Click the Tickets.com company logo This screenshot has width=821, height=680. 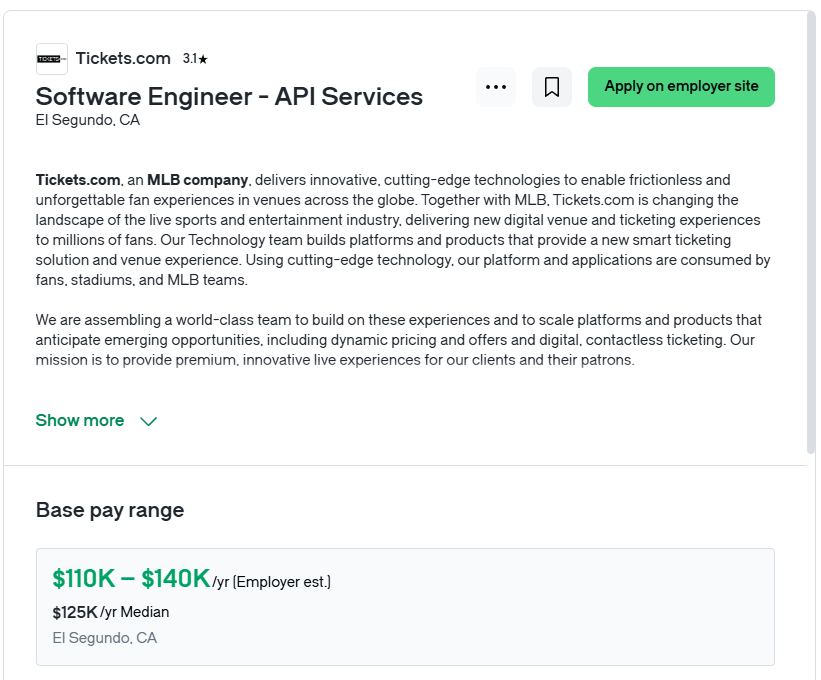point(51,59)
